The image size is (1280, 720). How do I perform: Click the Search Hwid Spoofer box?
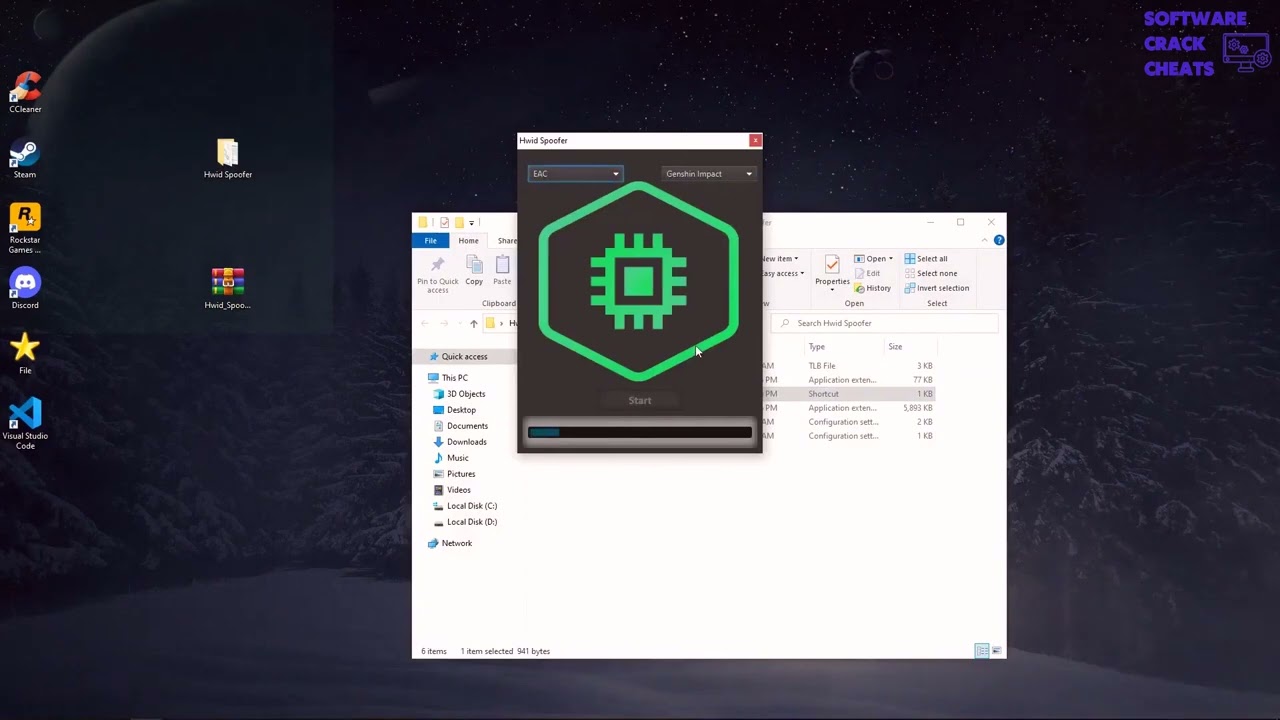tap(885, 323)
